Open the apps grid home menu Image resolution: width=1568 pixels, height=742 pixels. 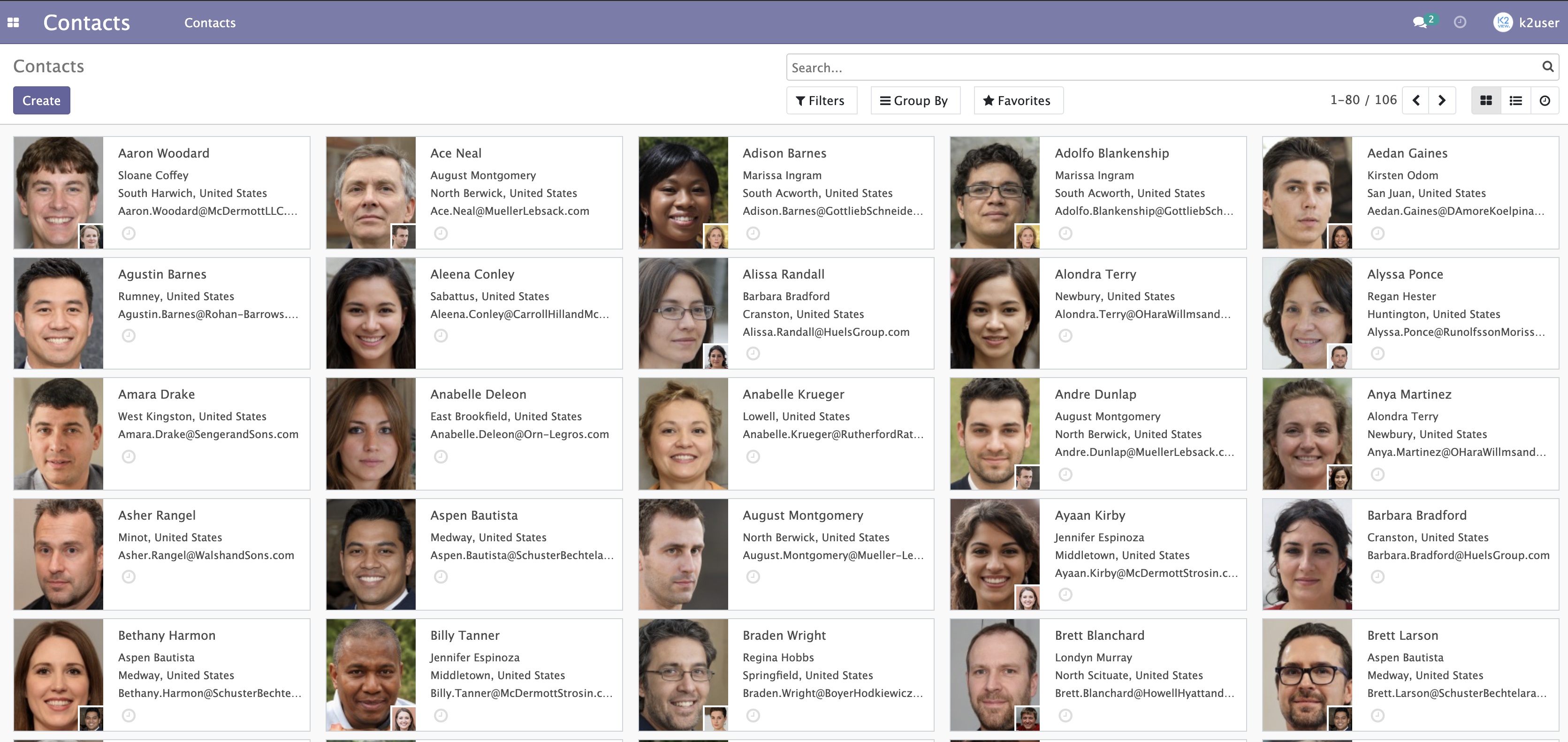[14, 23]
